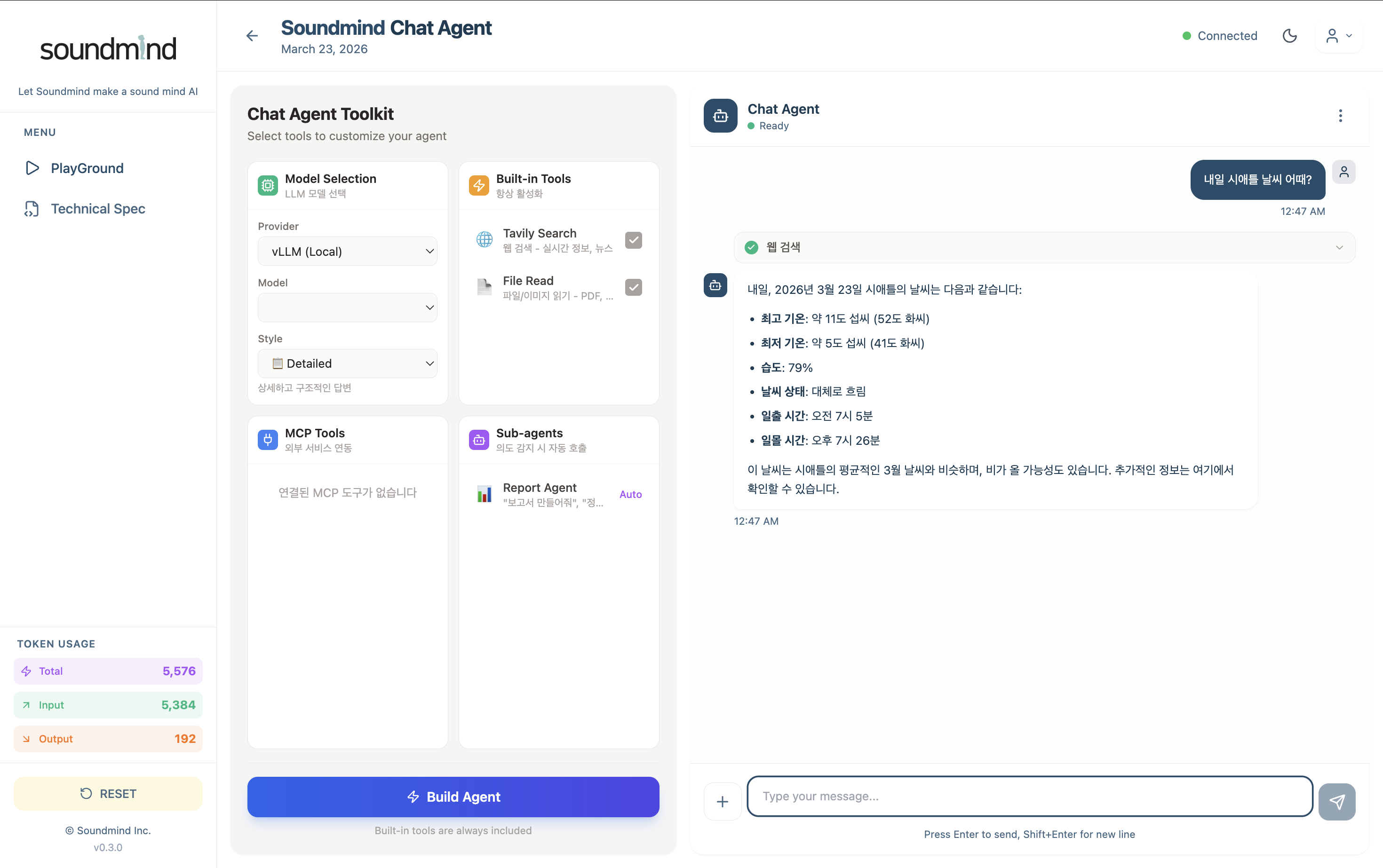The image size is (1383, 868).
Task: Click the Soundmind Chat Agent title
Action: point(386,28)
